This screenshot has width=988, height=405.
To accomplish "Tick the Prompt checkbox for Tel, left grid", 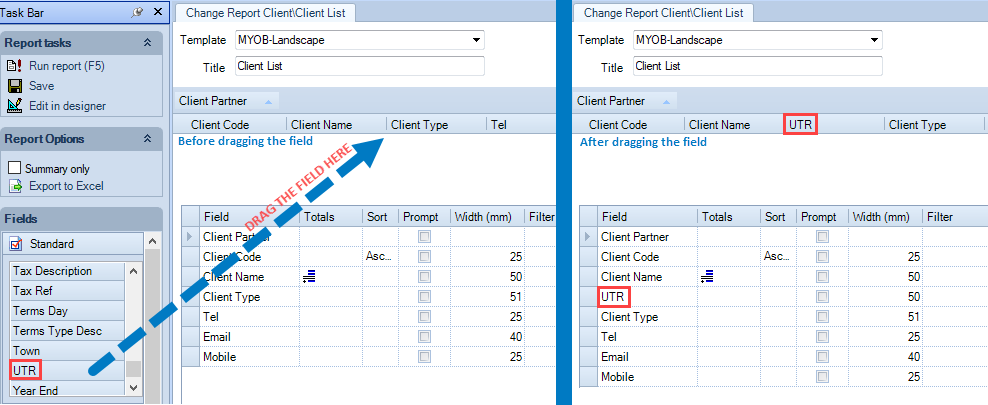I will click(x=425, y=317).
